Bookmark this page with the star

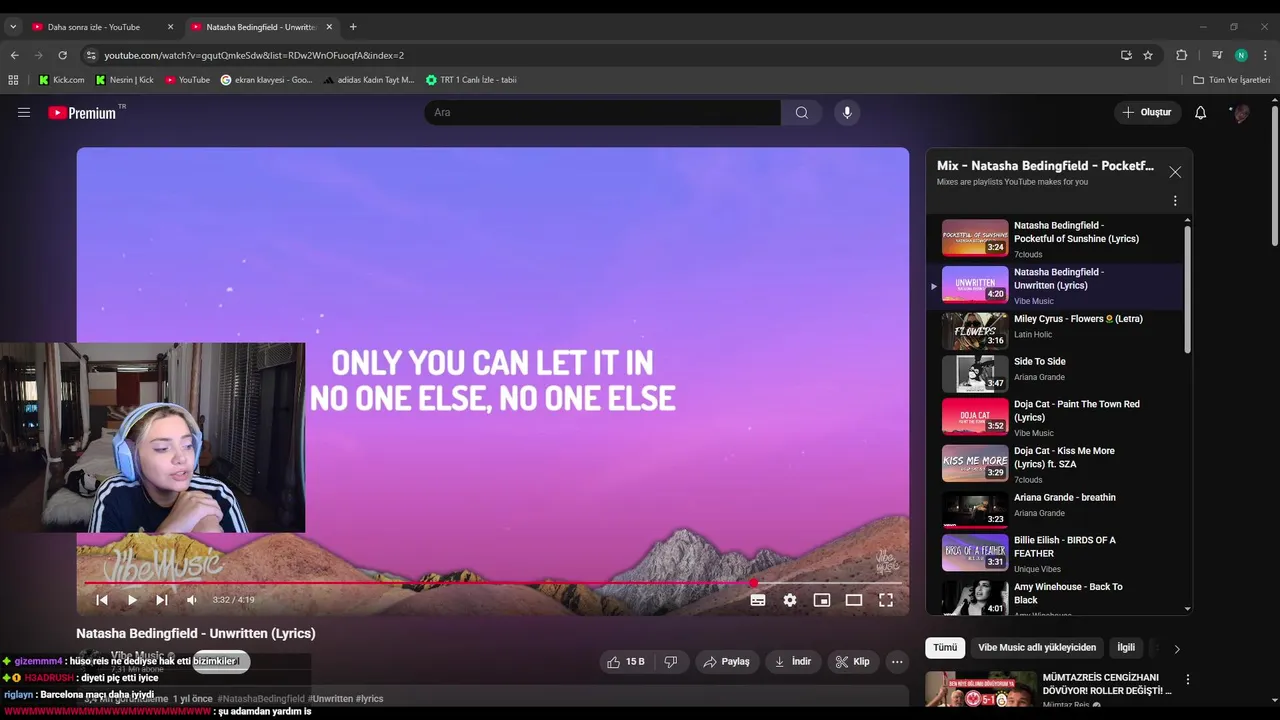point(1148,55)
